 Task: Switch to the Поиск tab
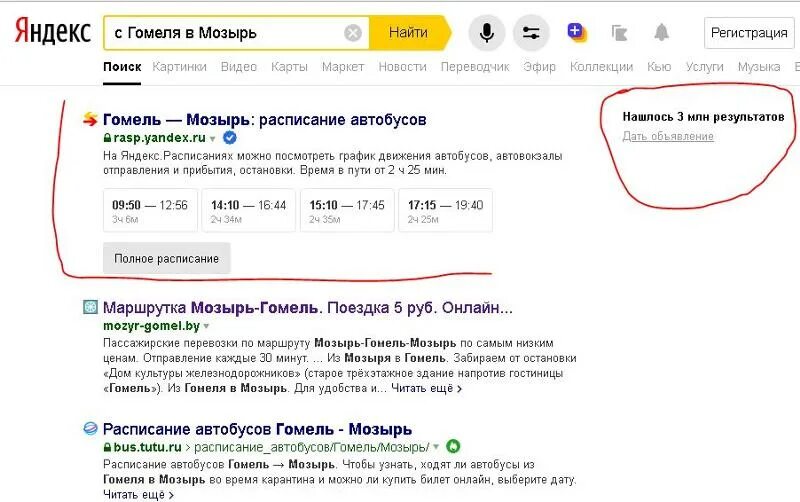pos(122,67)
